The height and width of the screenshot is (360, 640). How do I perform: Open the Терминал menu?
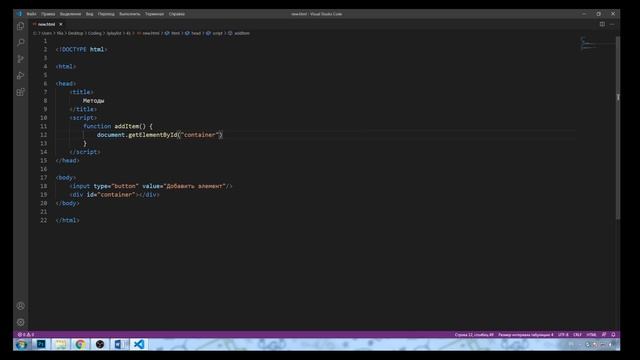[x=154, y=14]
